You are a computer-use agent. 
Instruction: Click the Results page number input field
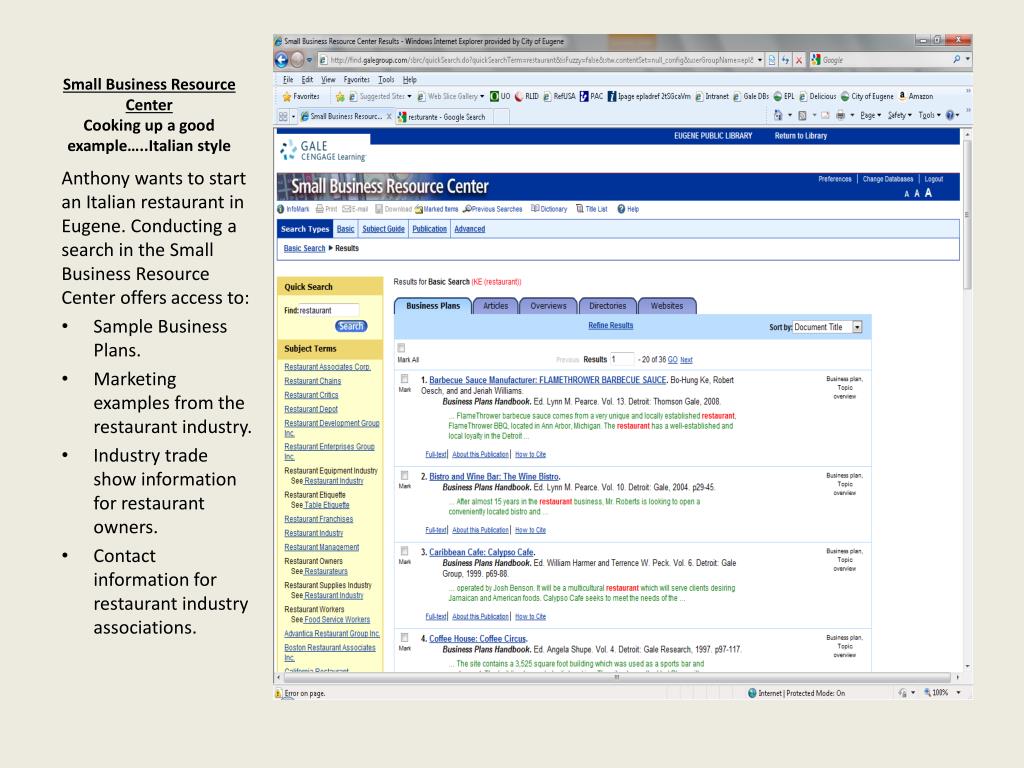point(622,359)
